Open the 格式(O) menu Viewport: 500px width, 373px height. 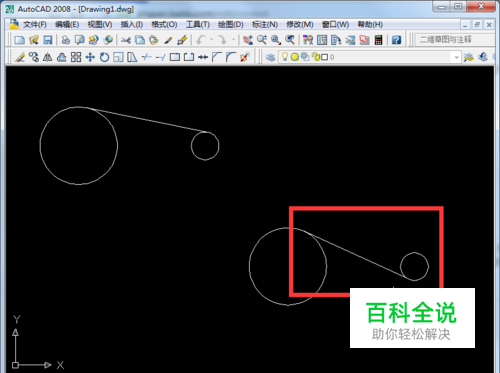(164, 24)
